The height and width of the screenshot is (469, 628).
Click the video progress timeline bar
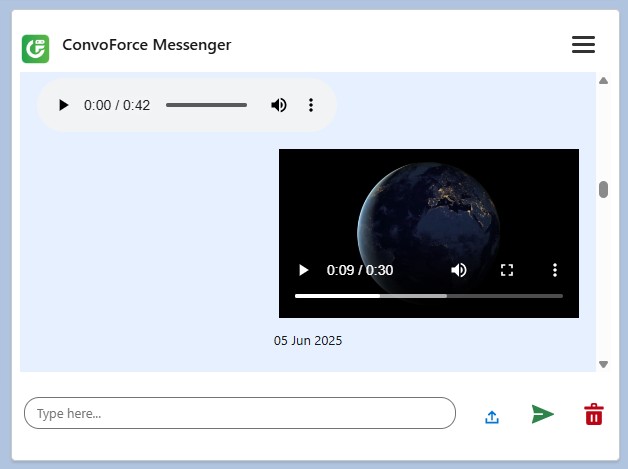[428, 296]
